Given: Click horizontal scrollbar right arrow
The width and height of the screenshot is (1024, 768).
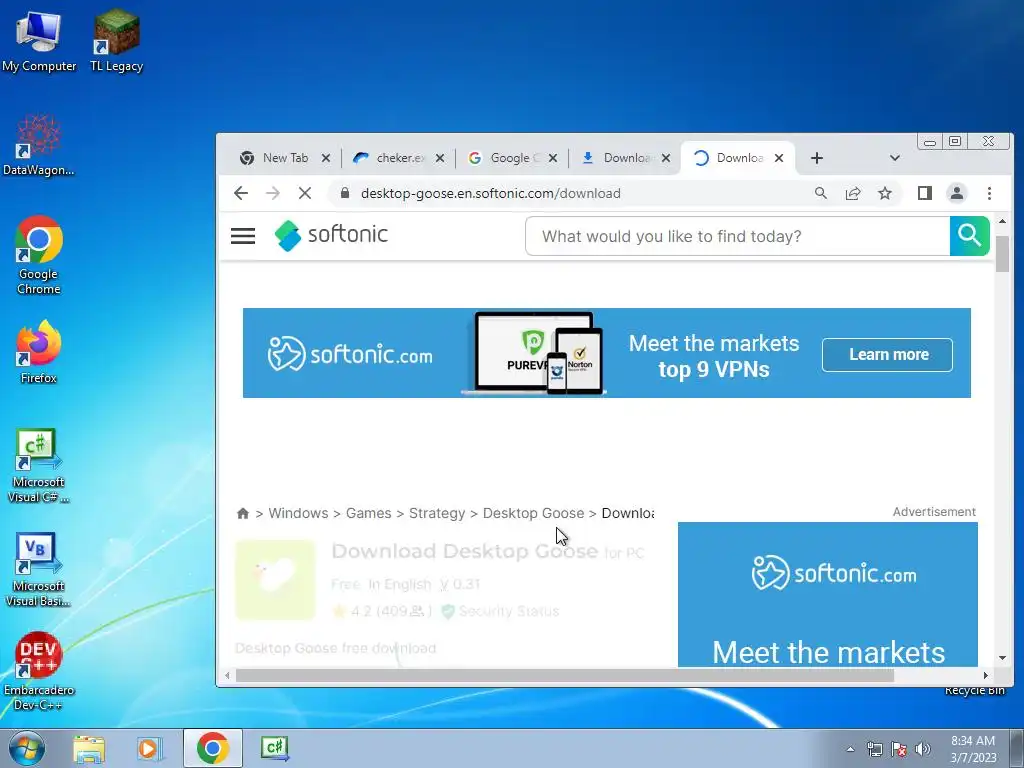Looking at the screenshot, I should tap(985, 675).
